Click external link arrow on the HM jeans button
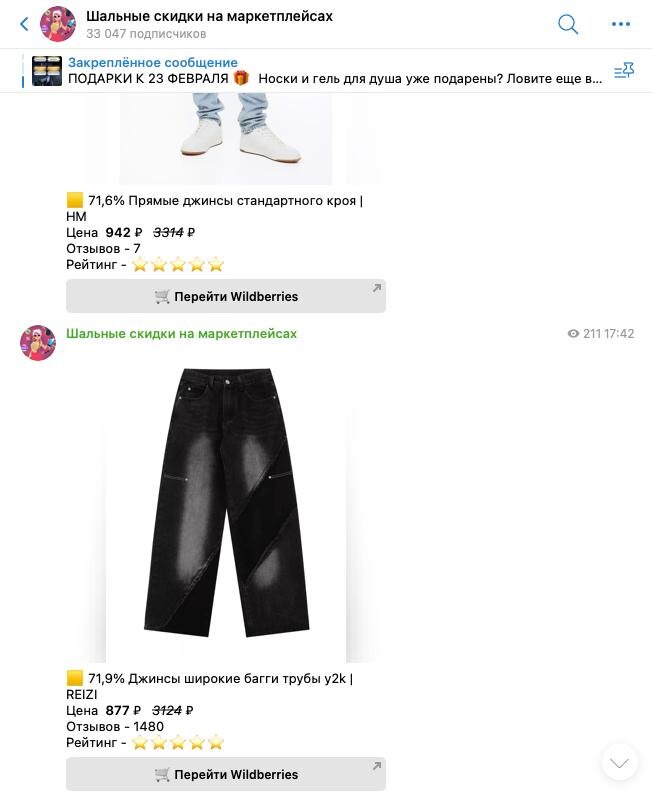652x798 pixels. pyautogui.click(x=376, y=288)
